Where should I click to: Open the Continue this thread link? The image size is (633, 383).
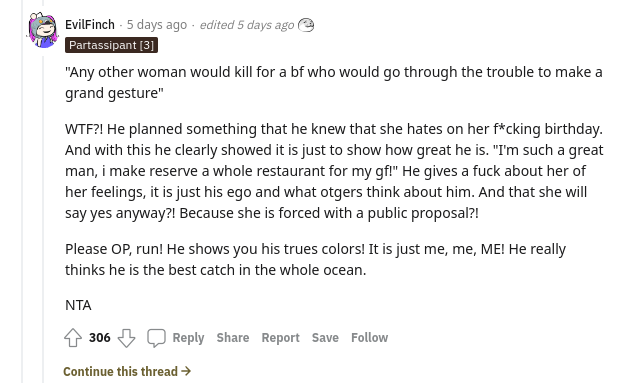coord(127,371)
